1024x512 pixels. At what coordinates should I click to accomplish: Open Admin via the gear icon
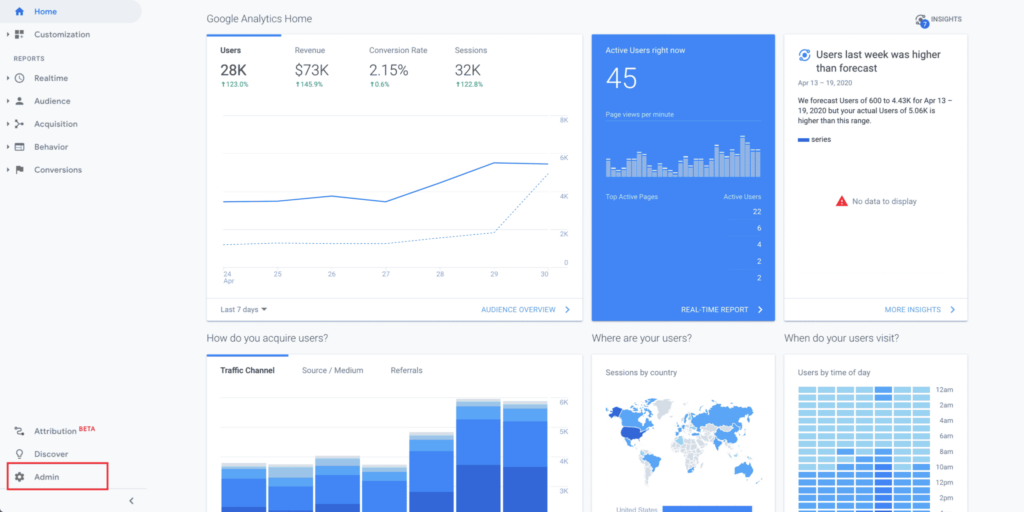(19, 477)
